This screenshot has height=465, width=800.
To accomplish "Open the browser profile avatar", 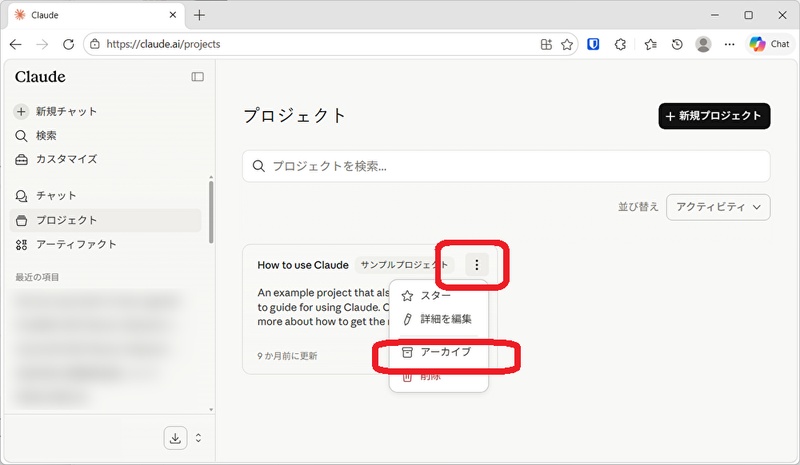I will tap(703, 44).
